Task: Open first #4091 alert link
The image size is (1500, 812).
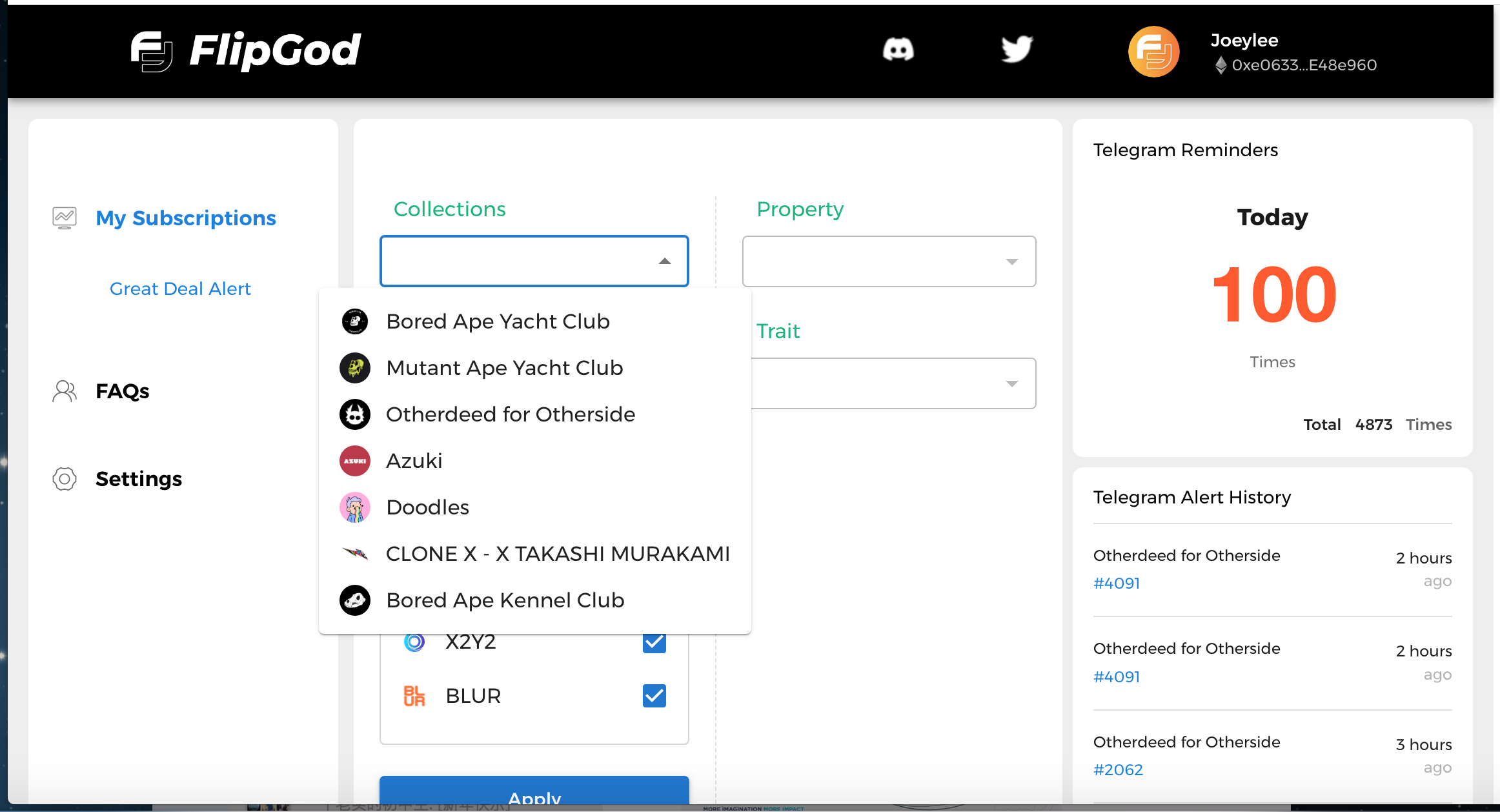Action: (1117, 584)
